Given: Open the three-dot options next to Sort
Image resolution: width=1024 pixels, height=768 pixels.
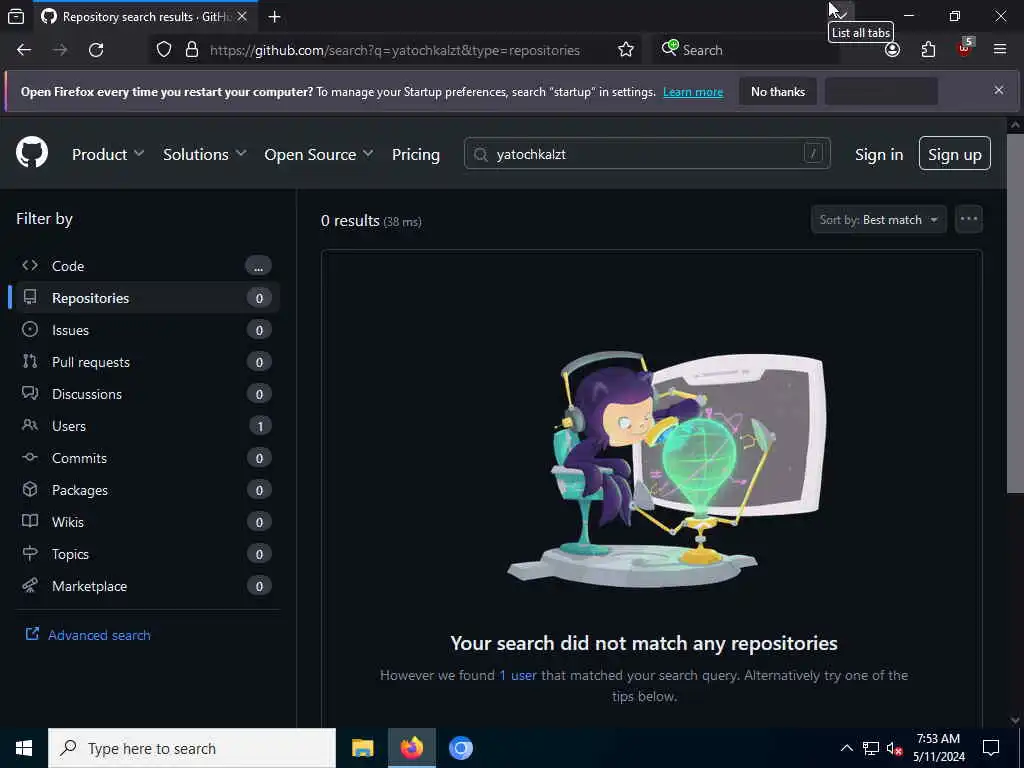Looking at the screenshot, I should click(968, 219).
